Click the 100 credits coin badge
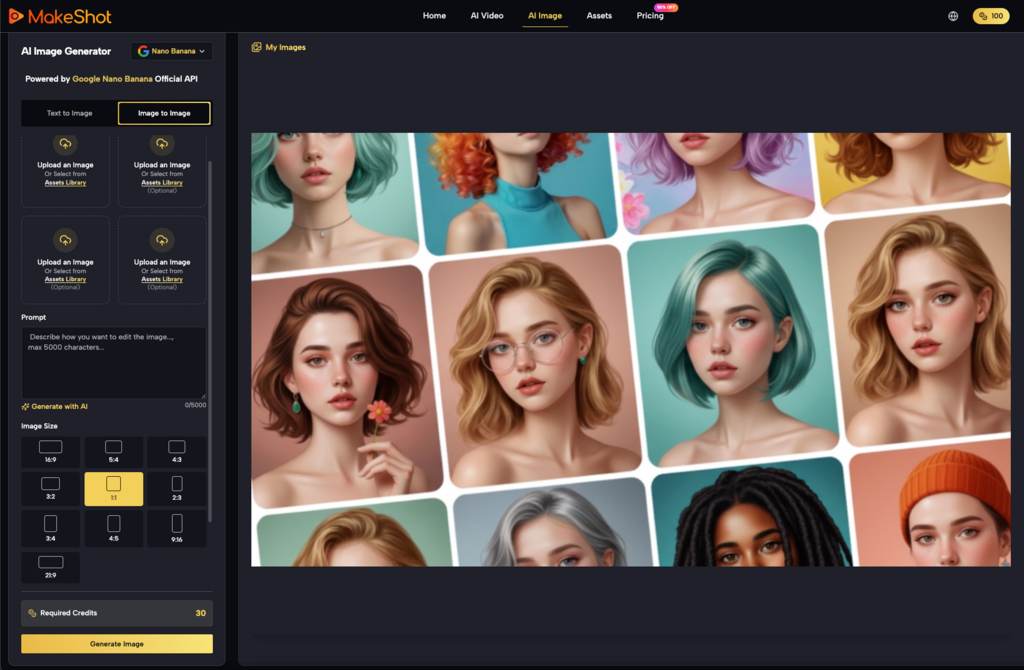The width and height of the screenshot is (1024, 670). coord(990,16)
